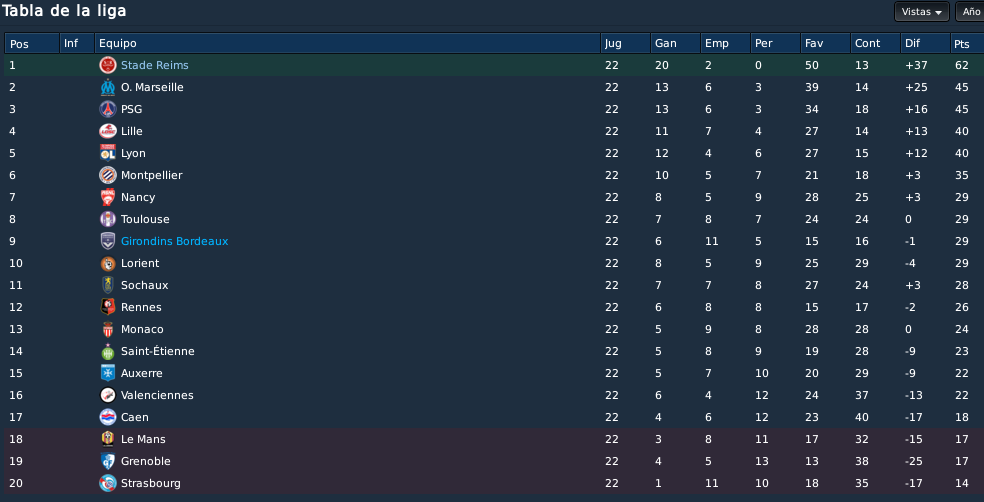Click the Dif column header
Screen dimensions: 984x502
(925, 43)
